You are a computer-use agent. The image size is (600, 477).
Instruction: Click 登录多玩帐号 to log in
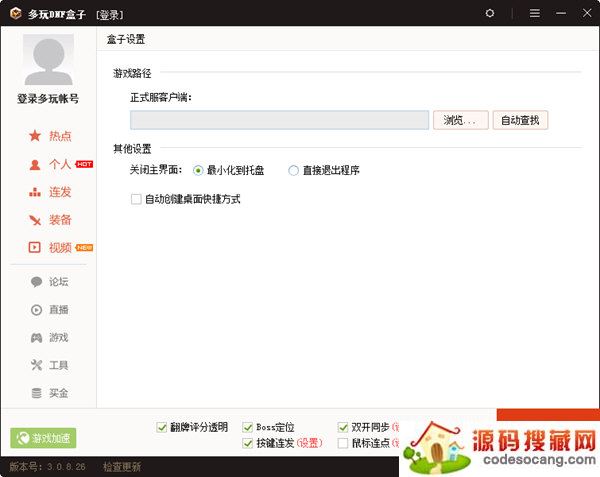48,99
